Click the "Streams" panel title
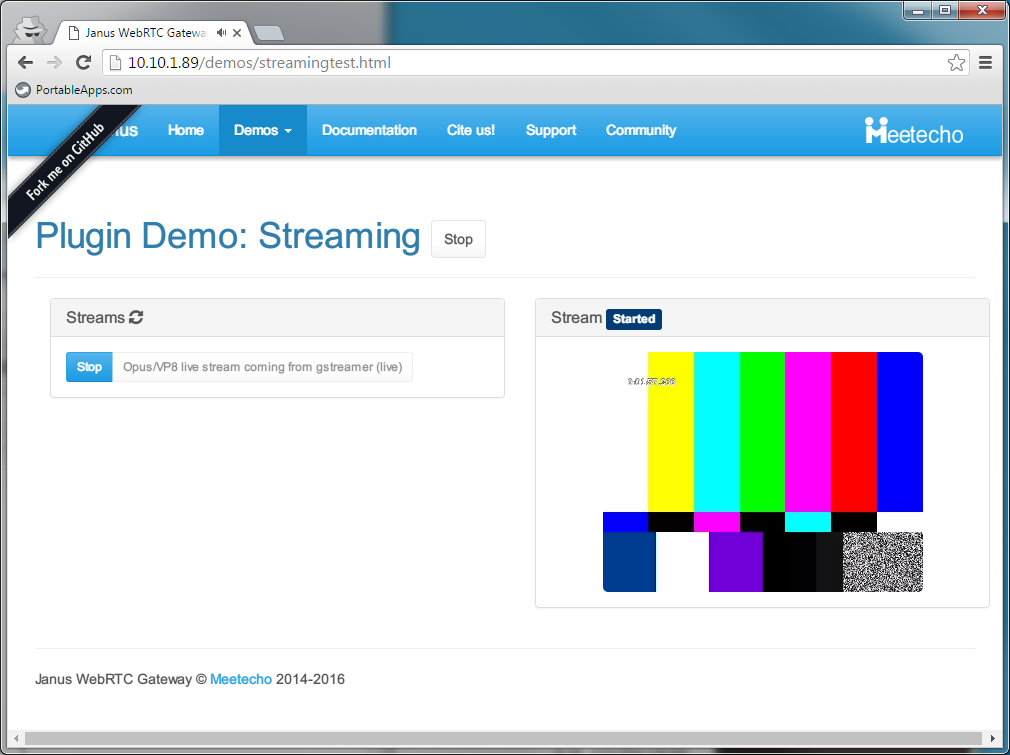Viewport: 1010px width, 755px height. click(95, 318)
